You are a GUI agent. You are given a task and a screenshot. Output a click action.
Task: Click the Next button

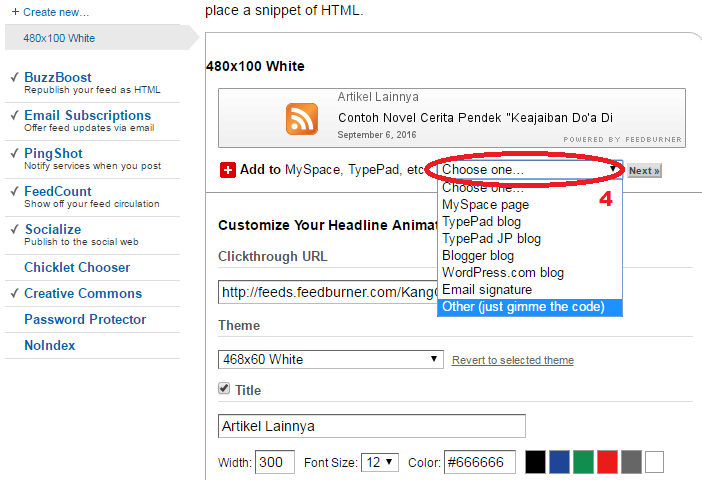coord(644,171)
